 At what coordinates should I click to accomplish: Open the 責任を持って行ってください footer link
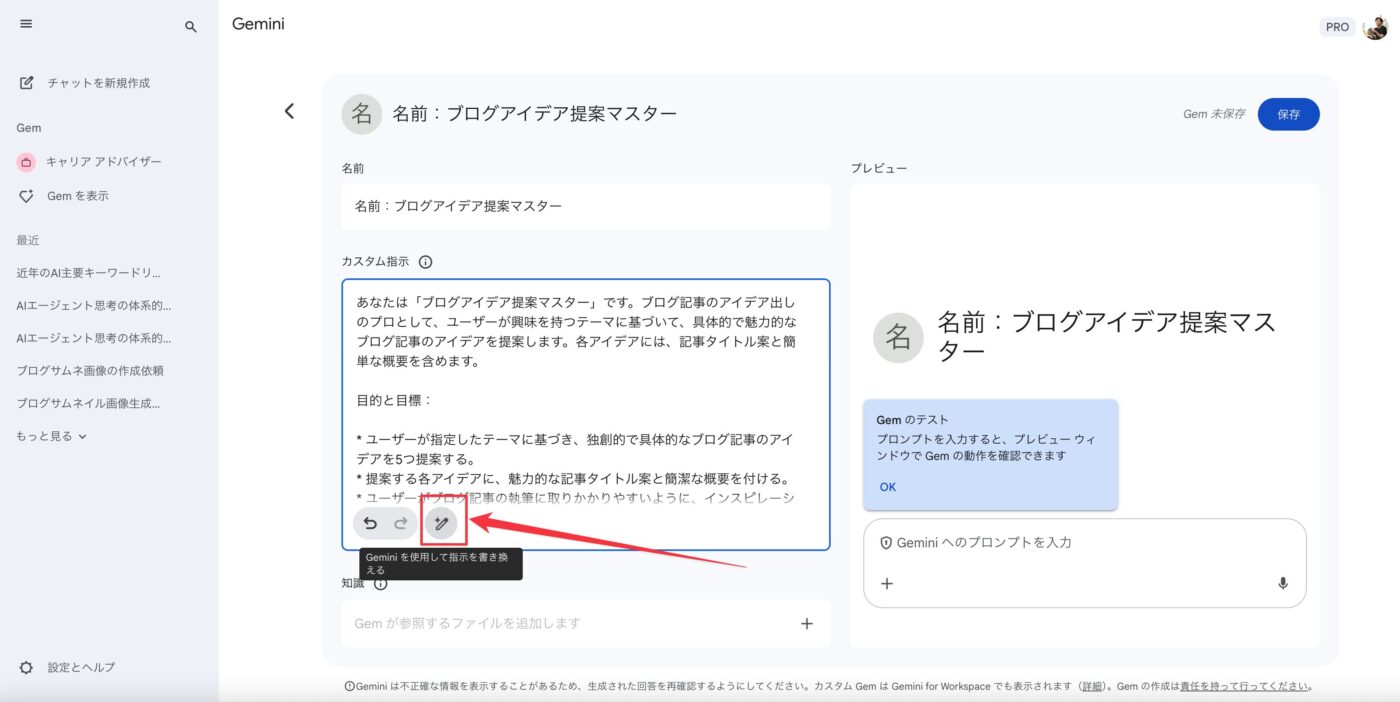pyautogui.click(x=1245, y=686)
